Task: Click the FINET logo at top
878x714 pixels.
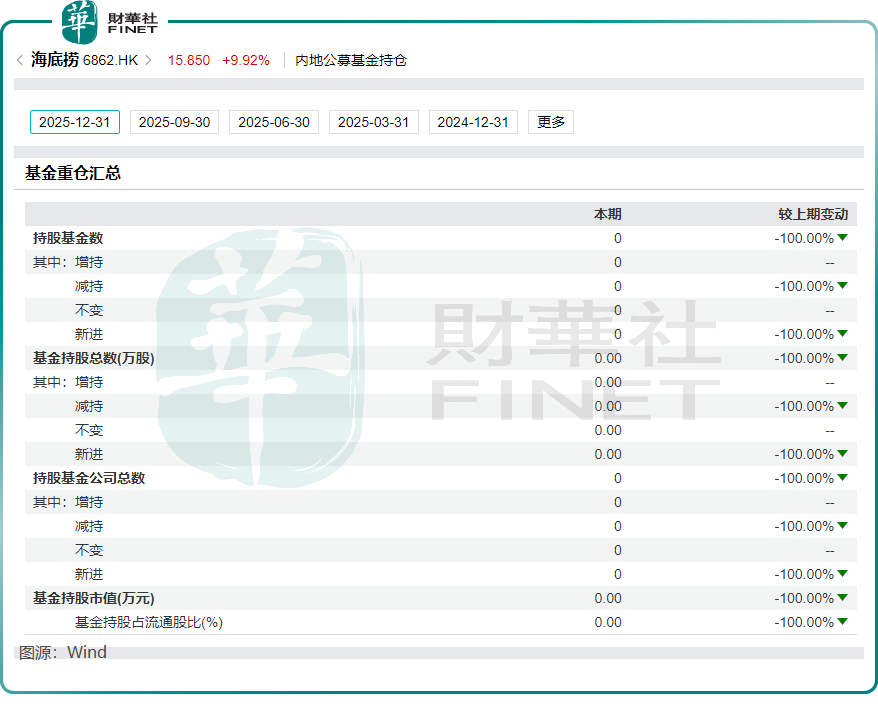Action: click(110, 22)
